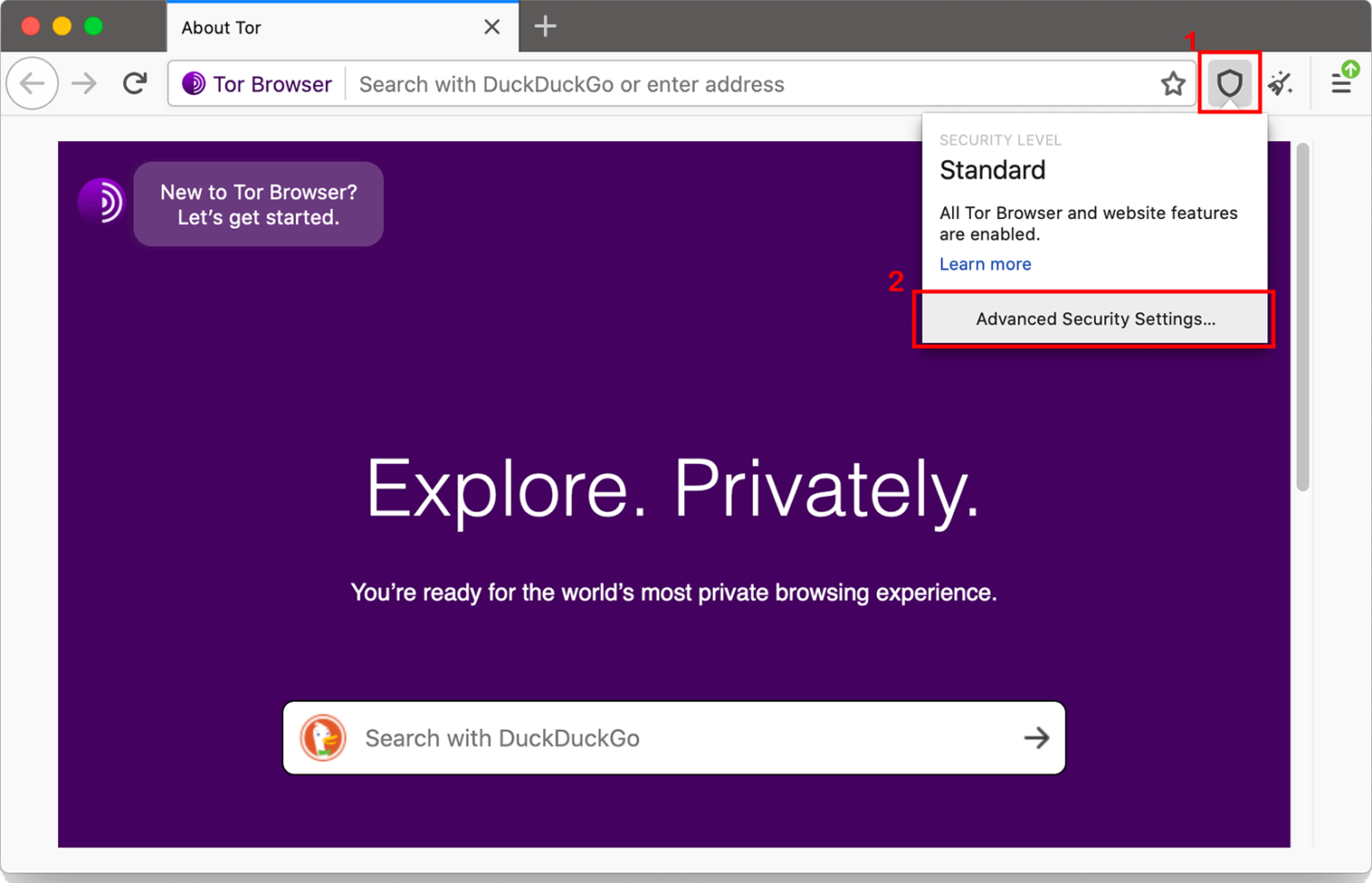Click the Let's get started bubble
Screen dimensions: 1372x883
[x=258, y=204]
